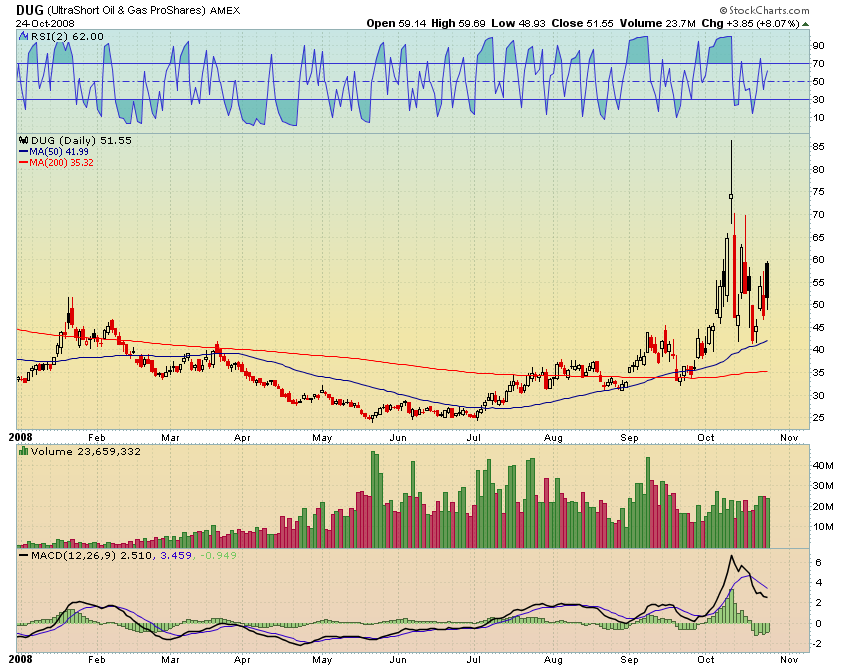Click the Low 48.93 value
The image size is (850, 668).
(x=518, y=23)
